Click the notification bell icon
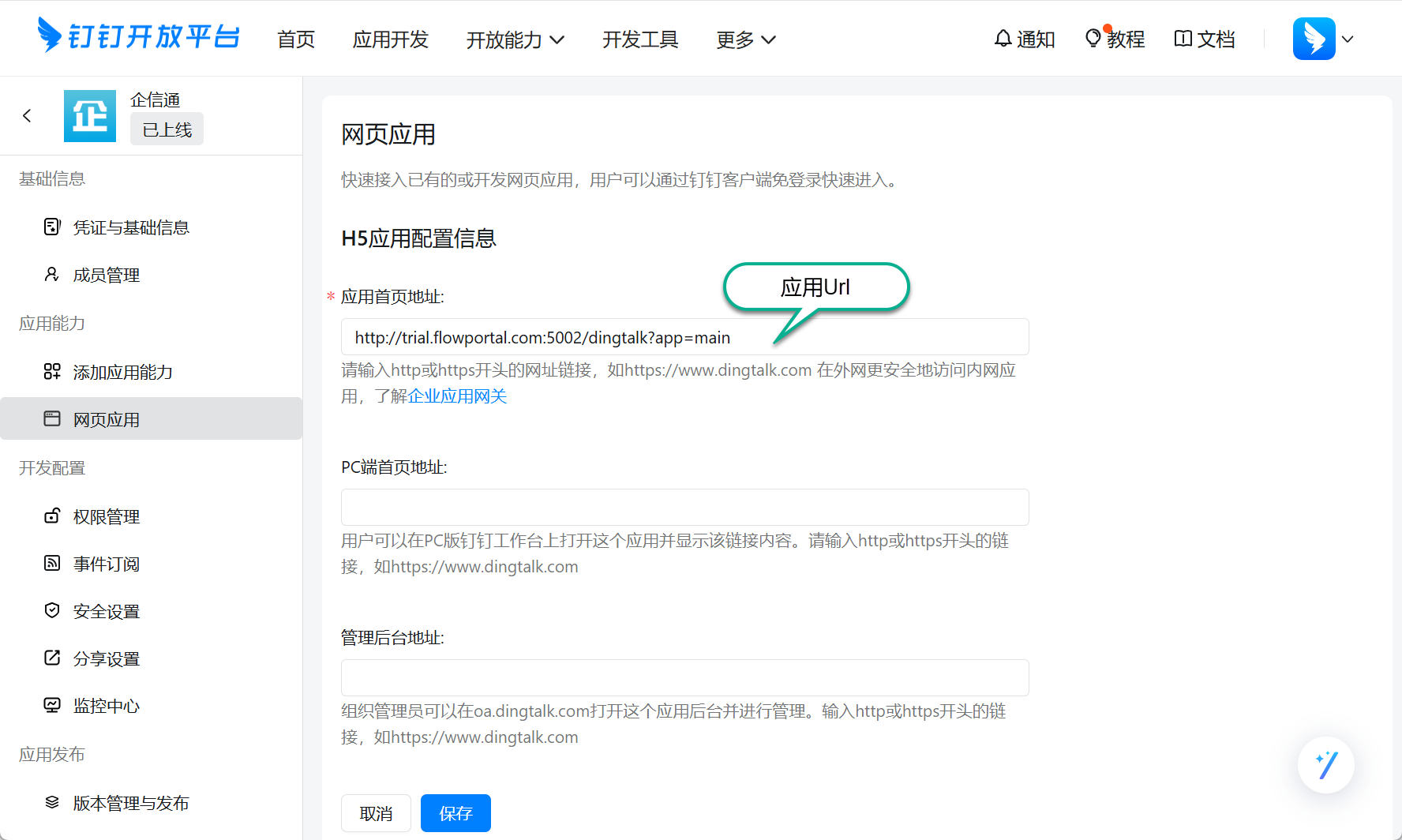 pyautogui.click(x=1003, y=39)
